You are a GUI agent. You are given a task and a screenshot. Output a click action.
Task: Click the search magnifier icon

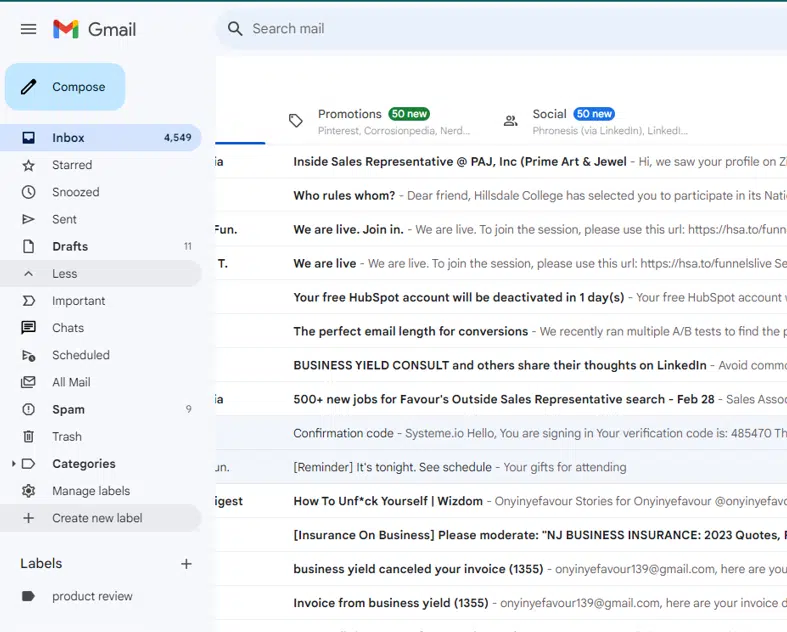[236, 29]
